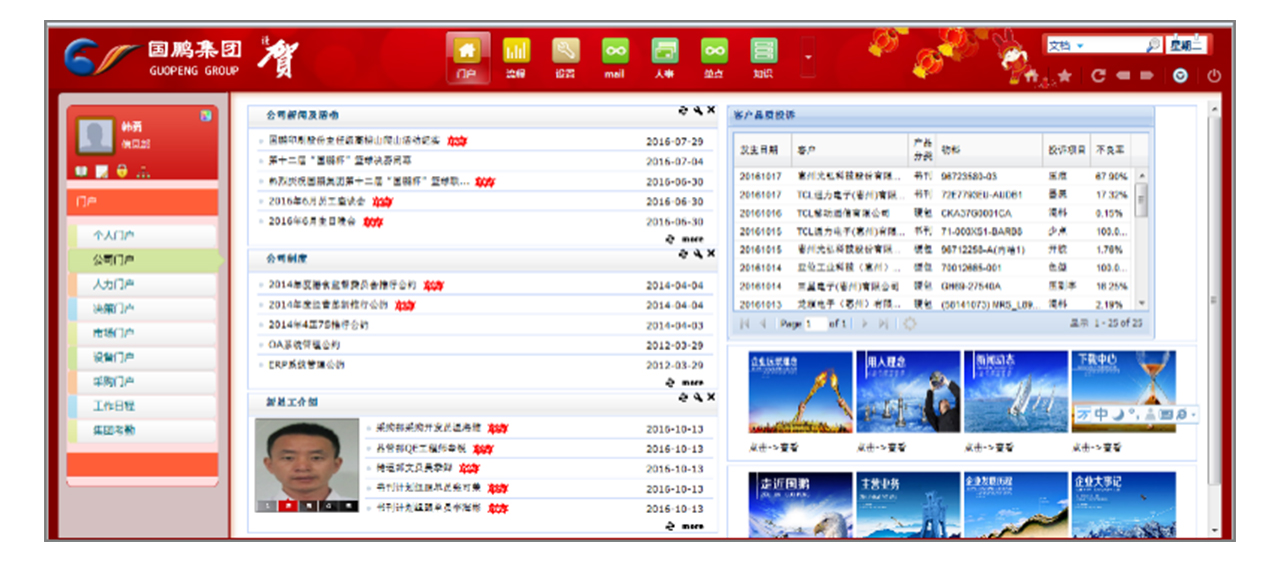
Task: Click the wrench icon on the 公司制度 panel
Action: click(698, 254)
